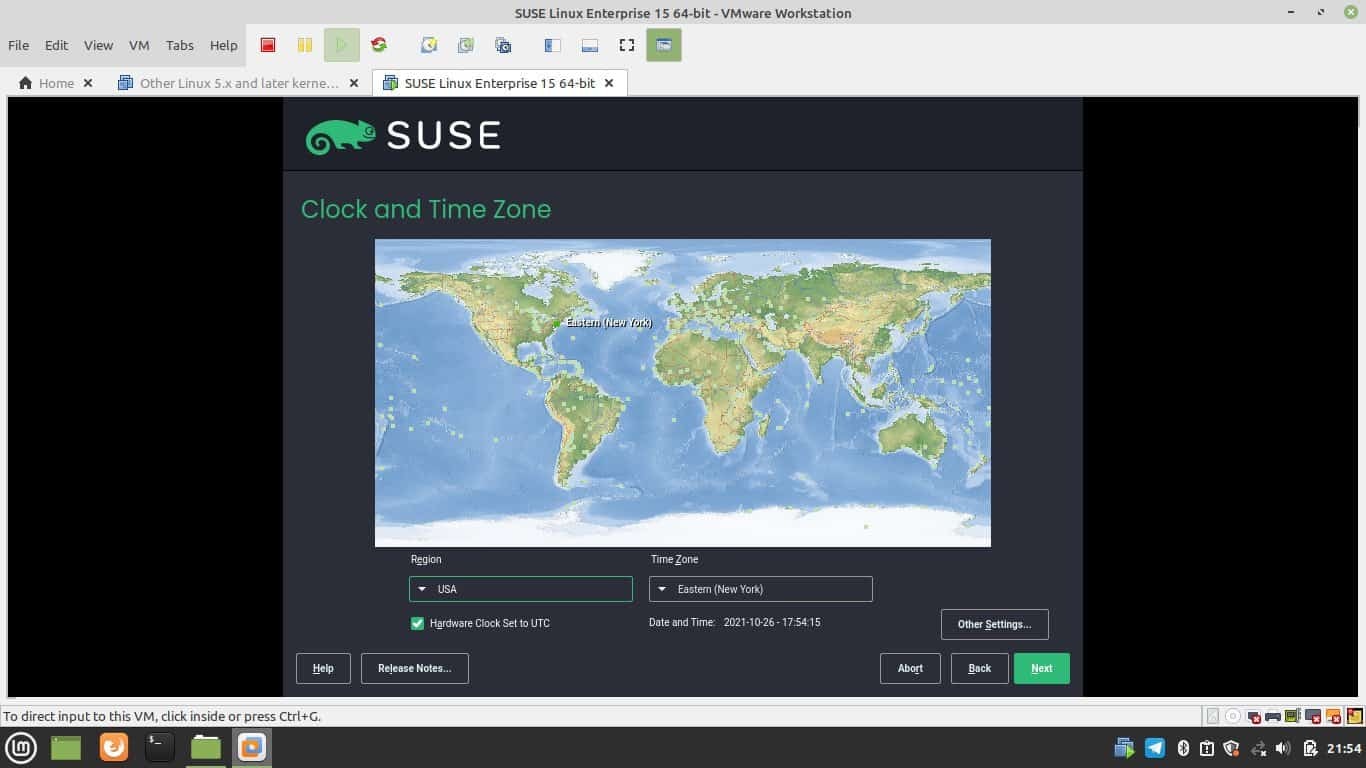
Task: Click the highlighted console view toolbar icon
Action: 664,45
